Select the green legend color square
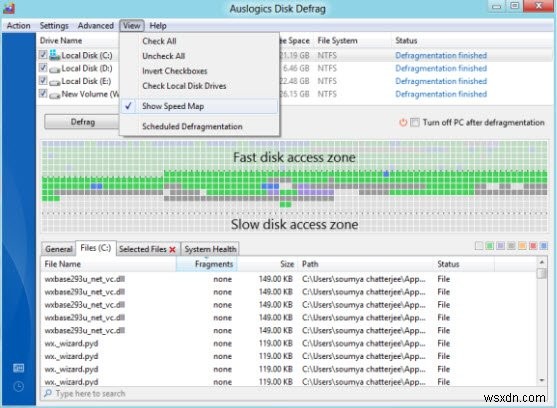Viewport: 557px width, 408px height. [490, 246]
